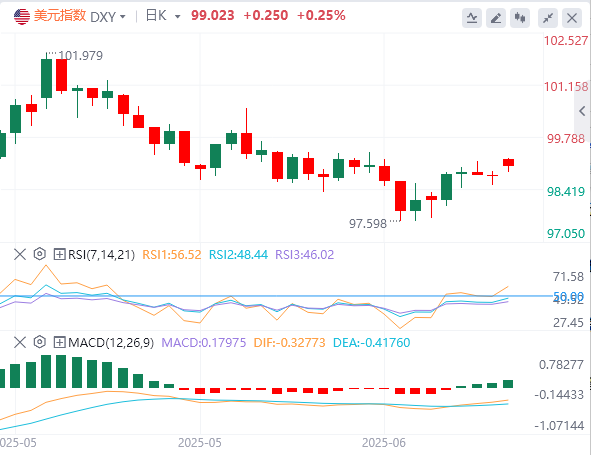Click the US flag icon
591x455 pixels.
pyautogui.click(x=22, y=17)
